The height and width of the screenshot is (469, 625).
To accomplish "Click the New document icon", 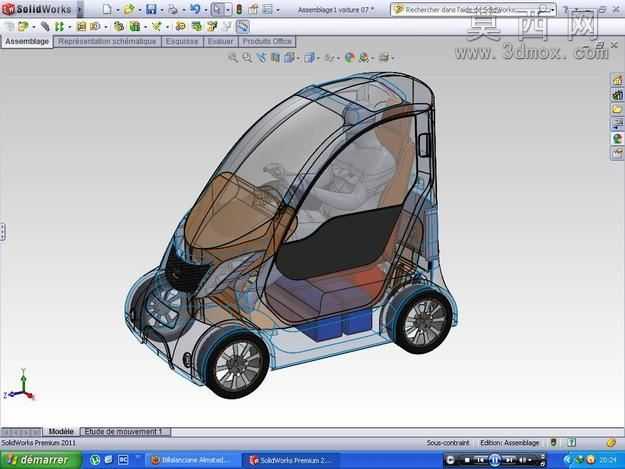I will click(107, 9).
